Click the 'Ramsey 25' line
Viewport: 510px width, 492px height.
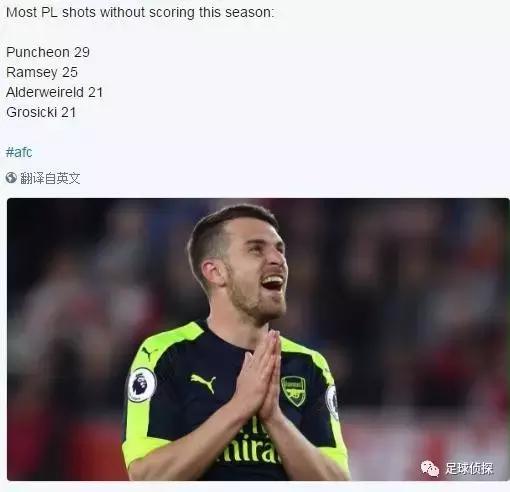(42, 72)
